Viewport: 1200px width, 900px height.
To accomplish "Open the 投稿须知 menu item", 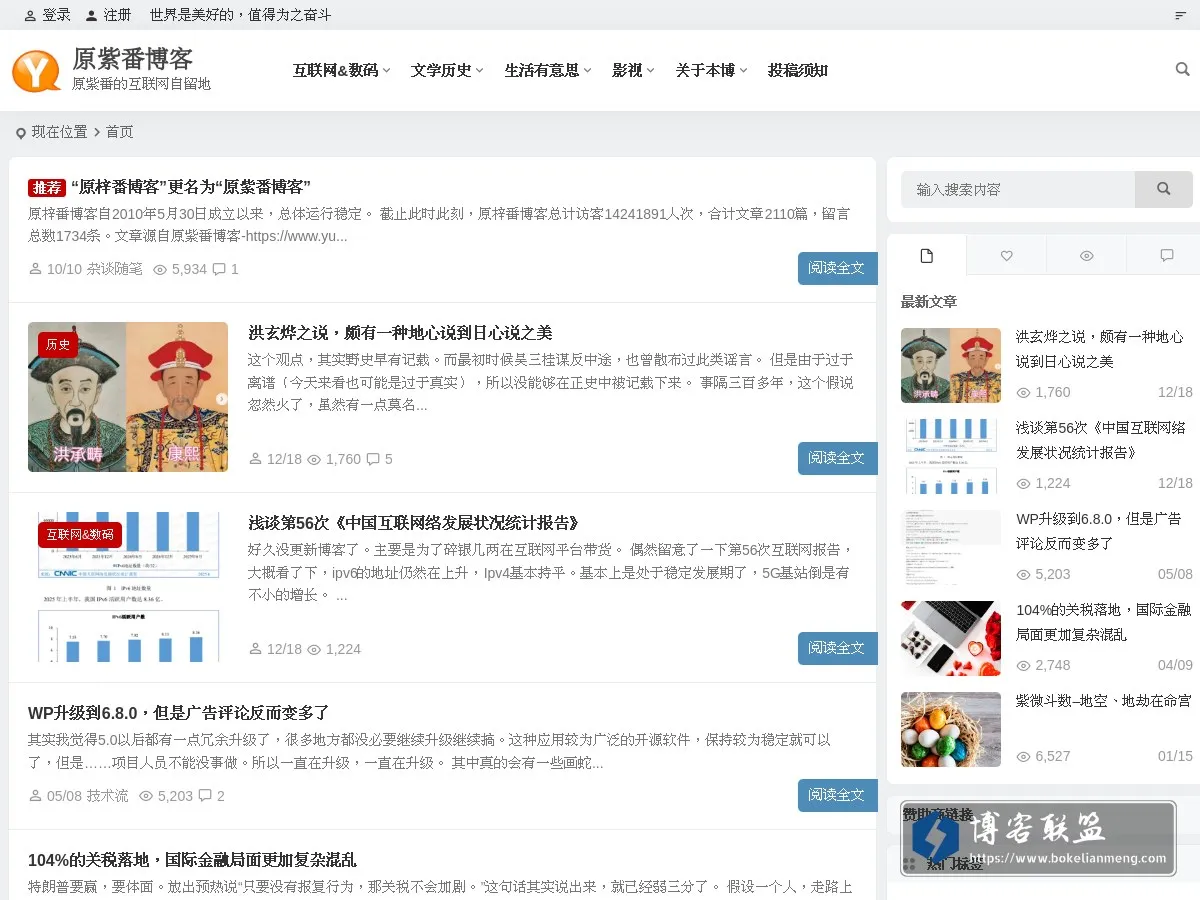I will 797,70.
